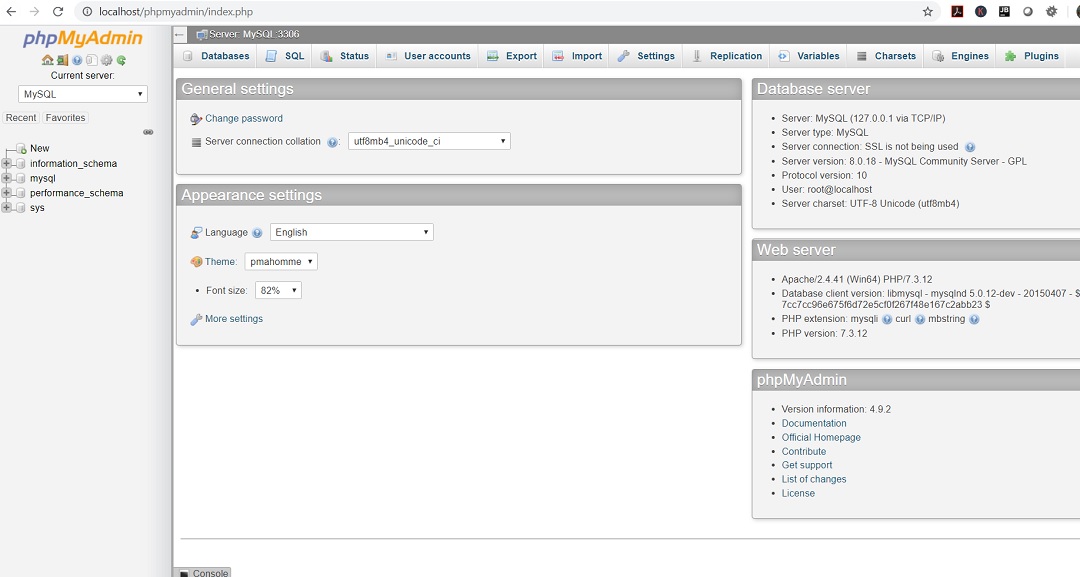Select New in database tree
The image size is (1080, 577).
tap(40, 149)
